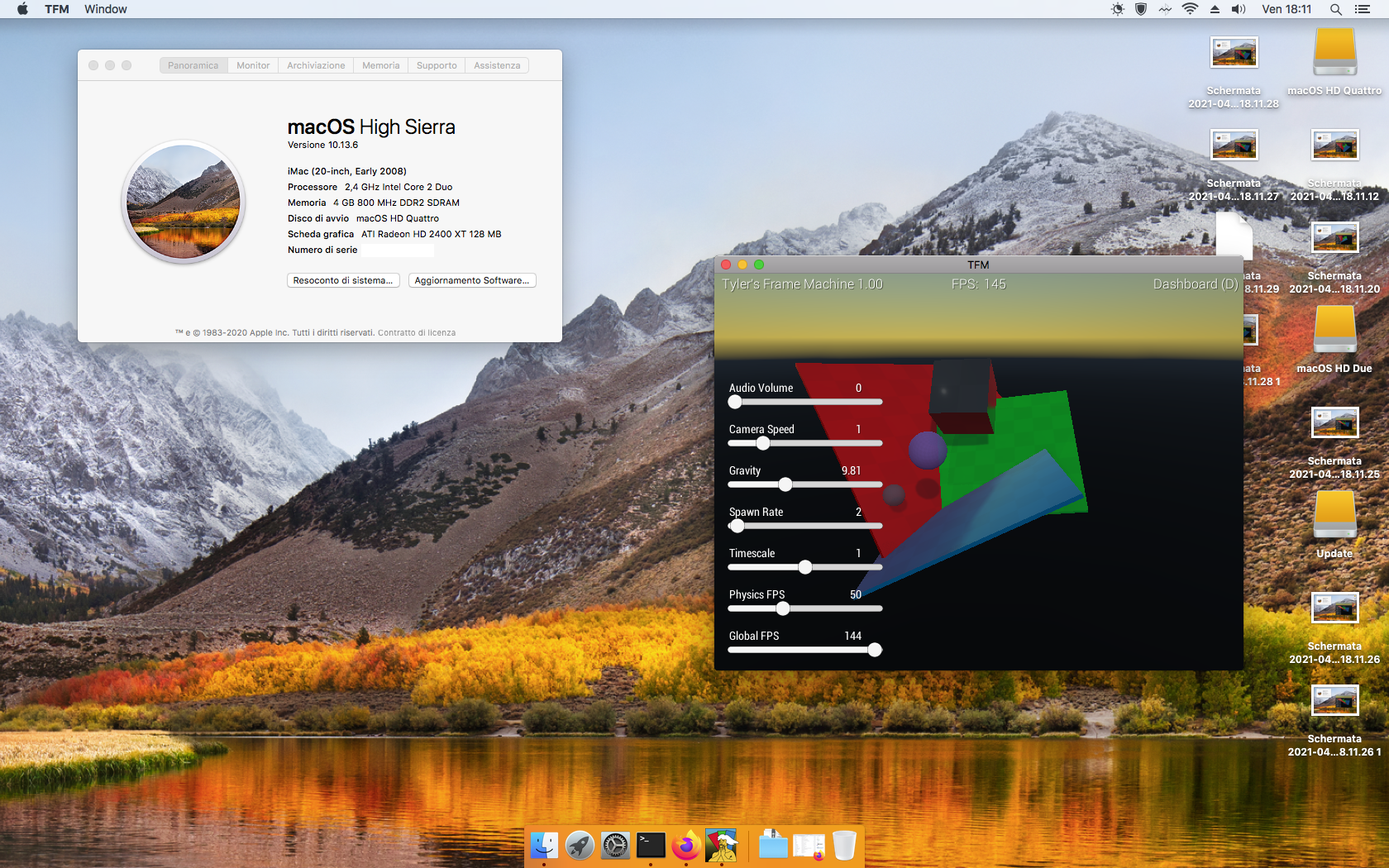1389x868 pixels.
Task: Click the Physics FPS slider handle
Action: pos(783,608)
